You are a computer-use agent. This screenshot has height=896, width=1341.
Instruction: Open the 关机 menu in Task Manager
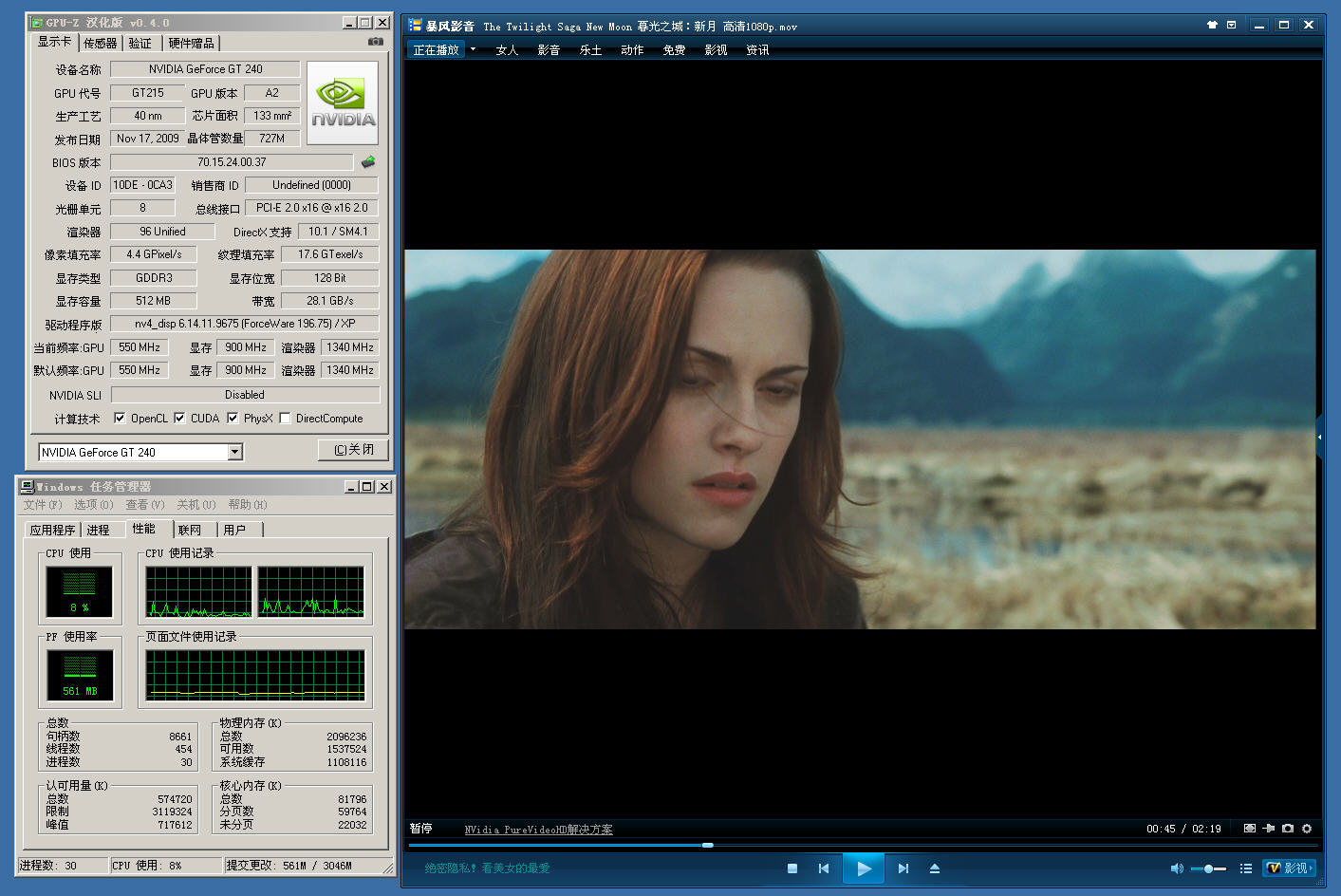(x=196, y=505)
